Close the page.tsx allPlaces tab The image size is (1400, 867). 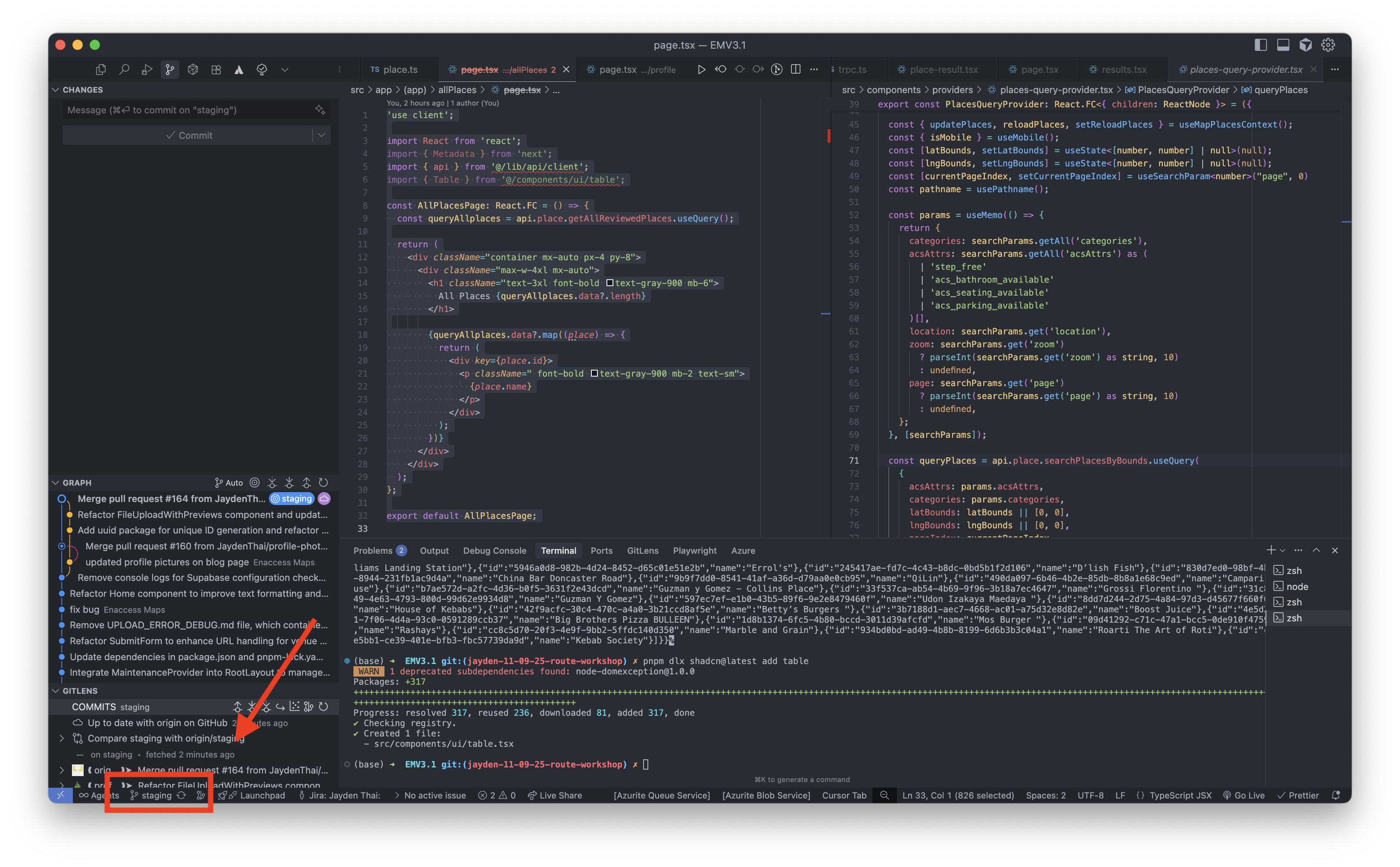[x=566, y=69]
